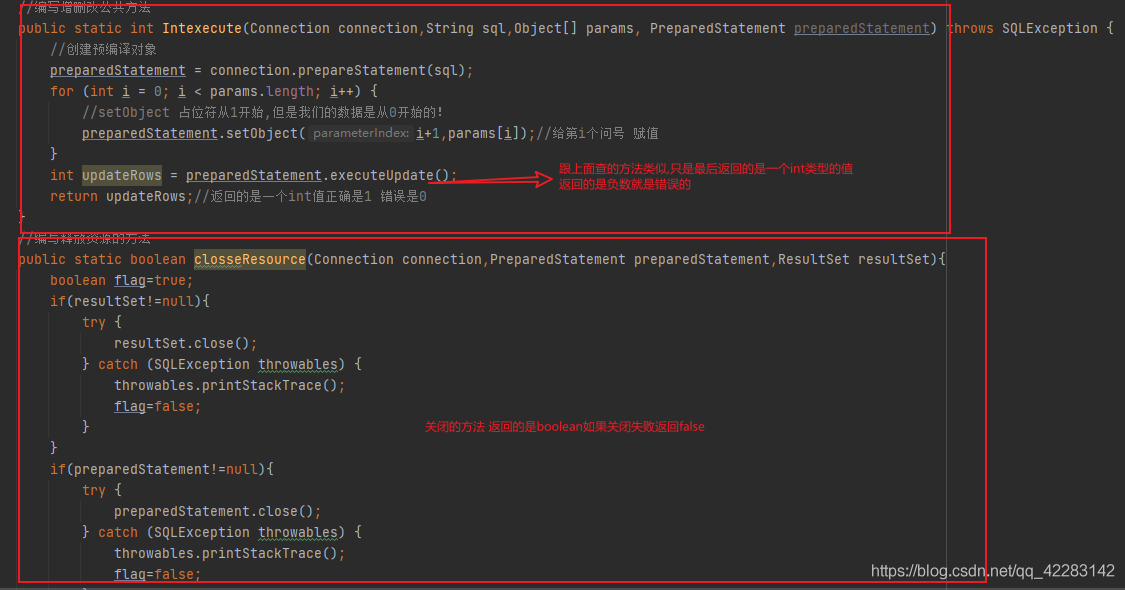1125x590 pixels.
Task: Click params.length in the for loop
Action: pyautogui.click(x=261, y=92)
